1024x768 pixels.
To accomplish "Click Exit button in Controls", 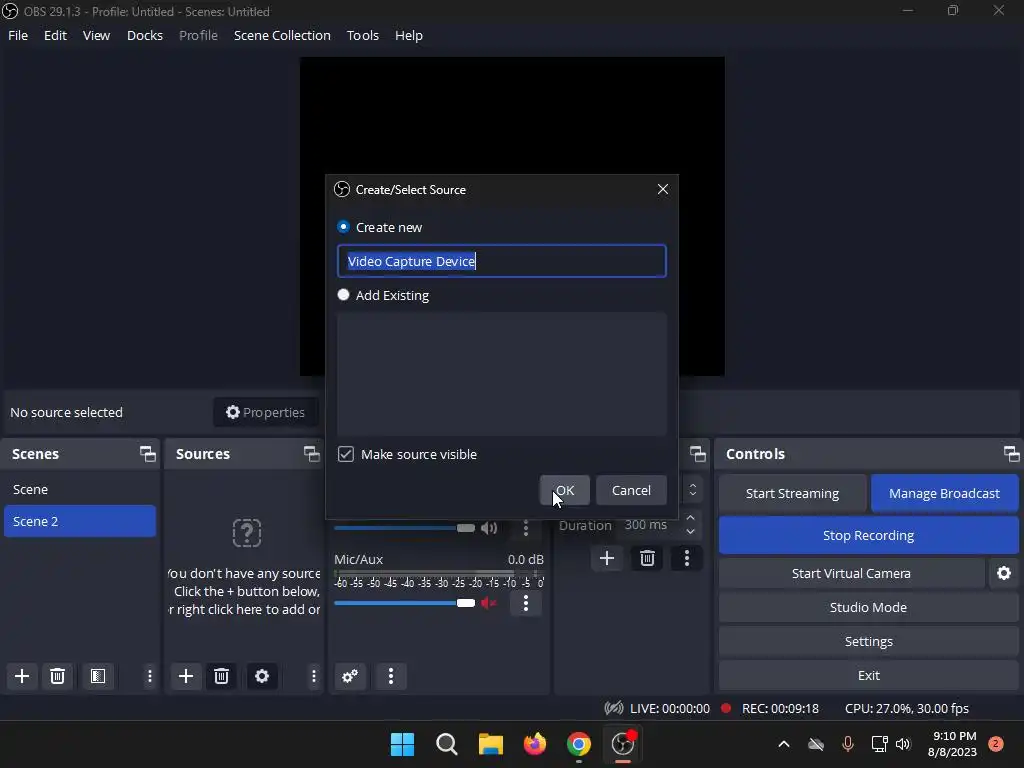I will pos(869,675).
